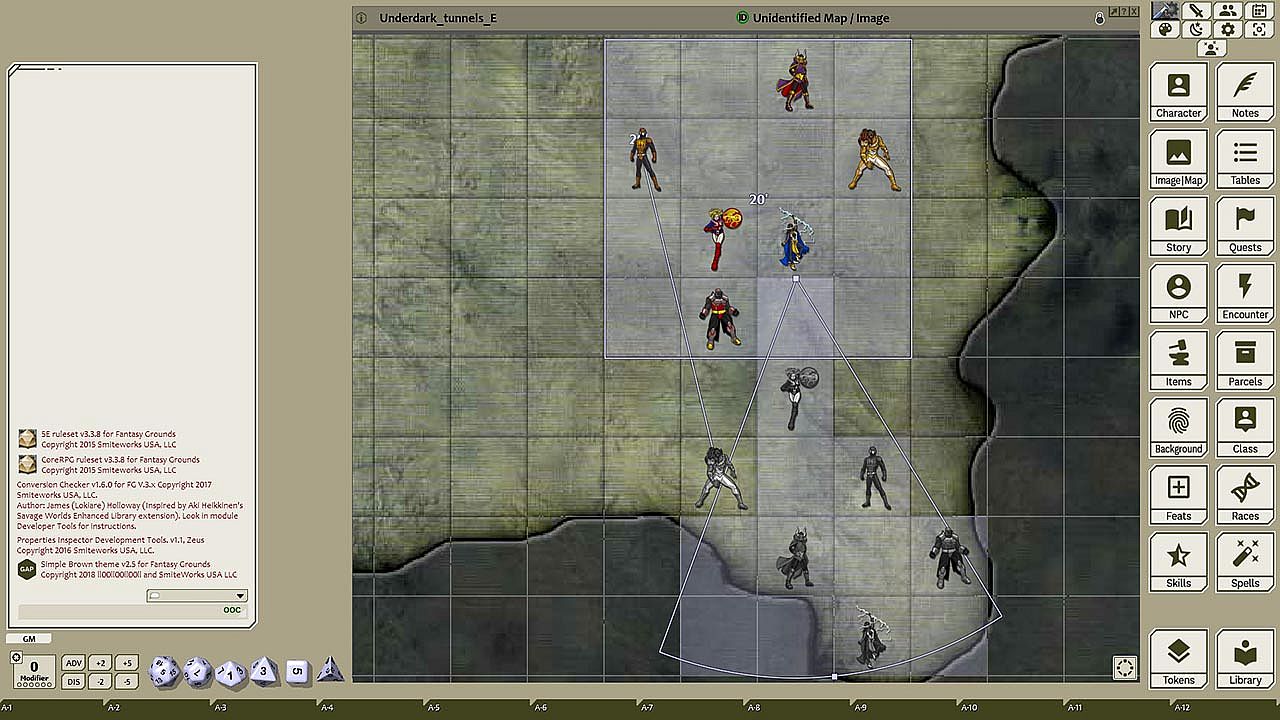Toggle the +5 modifier button
The width and height of the screenshot is (1280, 720).
[x=125, y=663]
